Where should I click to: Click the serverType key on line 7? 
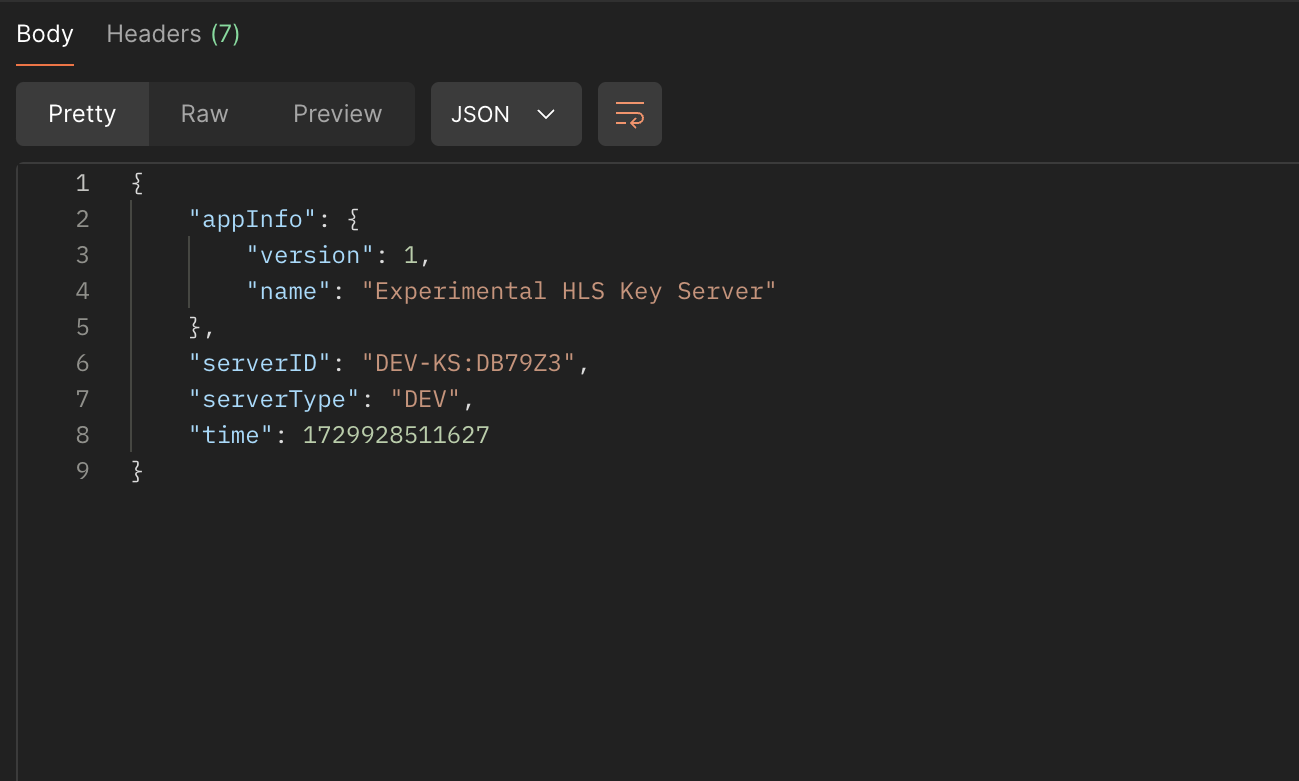point(271,398)
